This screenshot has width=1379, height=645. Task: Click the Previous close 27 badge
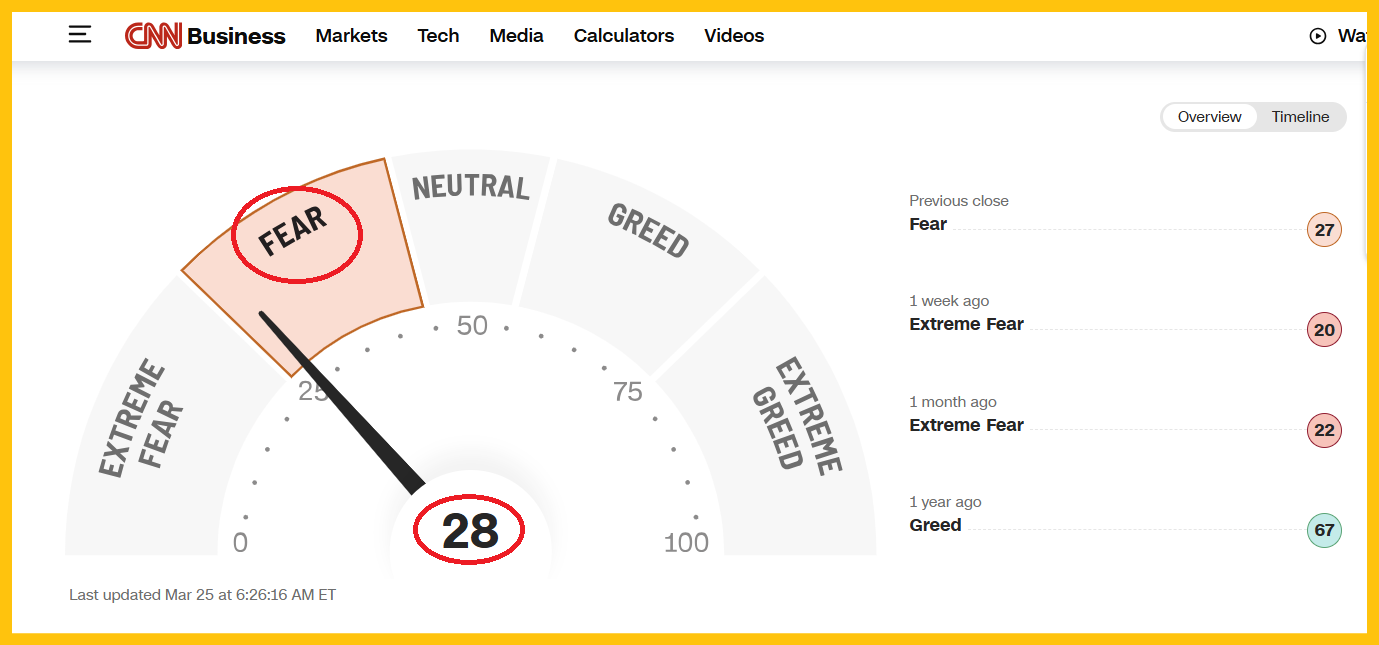pyautogui.click(x=1324, y=230)
